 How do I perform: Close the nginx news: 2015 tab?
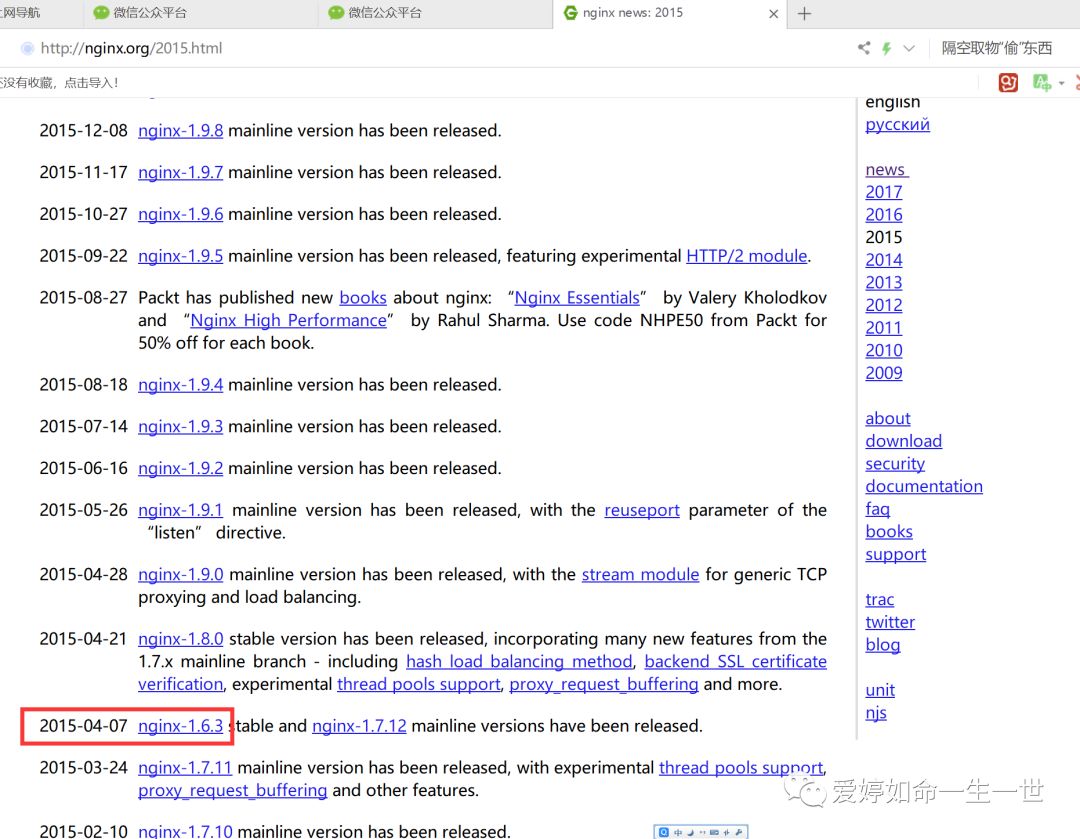[773, 14]
